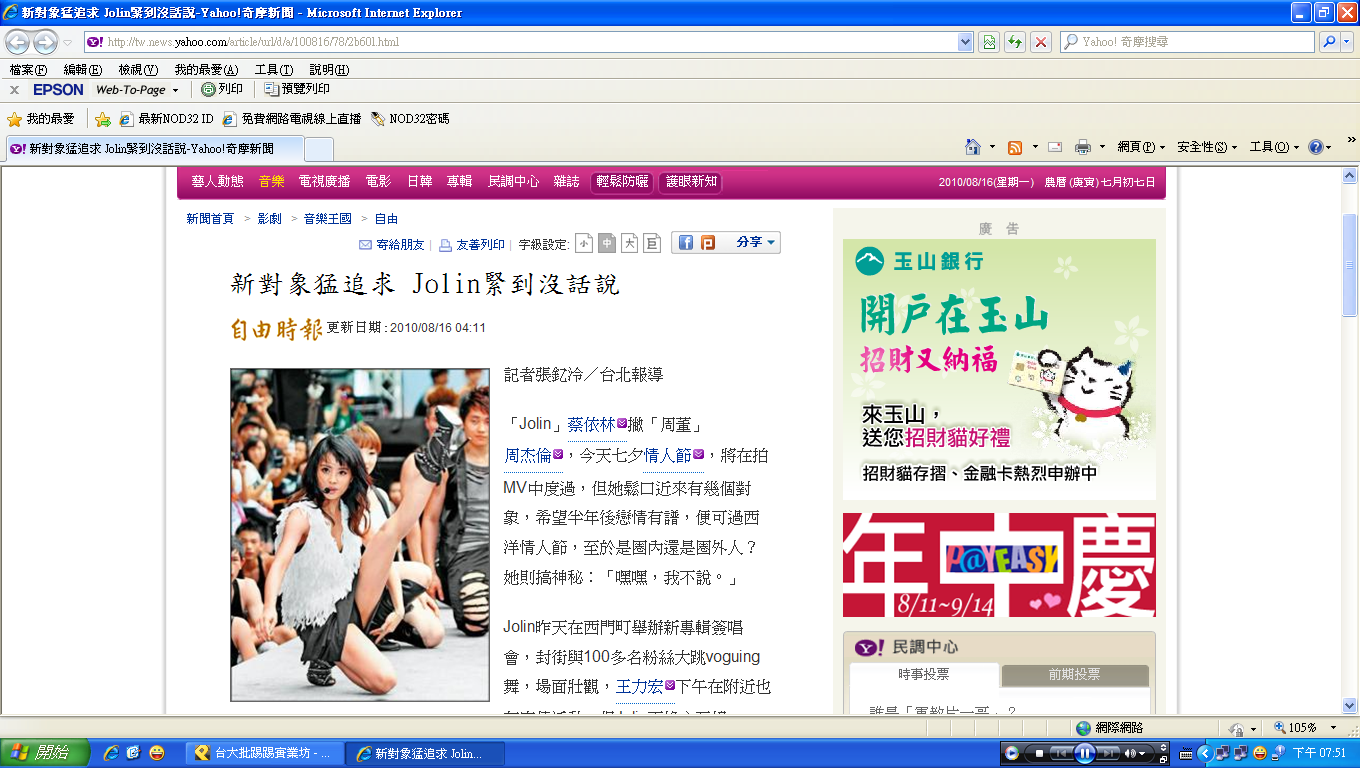
Task: Run search with the magnifier button
Action: tap(1327, 42)
